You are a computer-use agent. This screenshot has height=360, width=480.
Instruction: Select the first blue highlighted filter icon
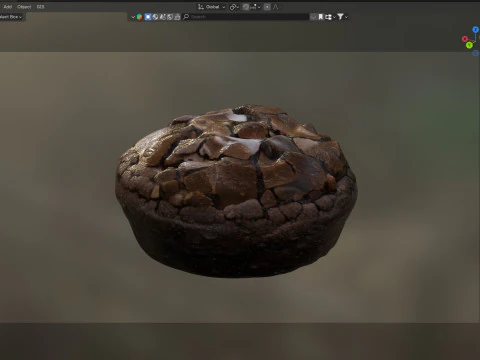click(x=148, y=17)
